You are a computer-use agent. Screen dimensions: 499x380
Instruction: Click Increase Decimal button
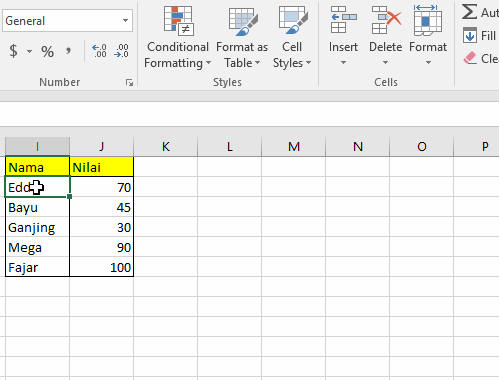click(99, 51)
